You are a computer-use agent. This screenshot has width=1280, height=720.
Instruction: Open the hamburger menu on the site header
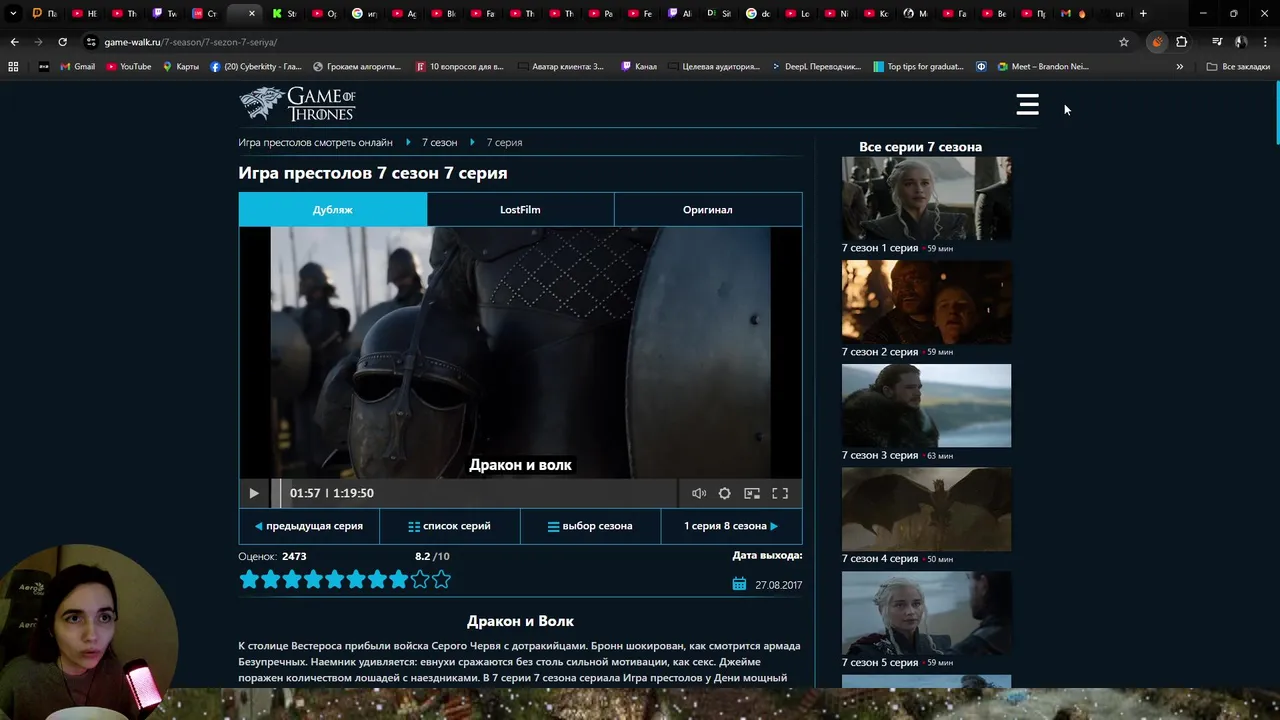(x=1027, y=105)
